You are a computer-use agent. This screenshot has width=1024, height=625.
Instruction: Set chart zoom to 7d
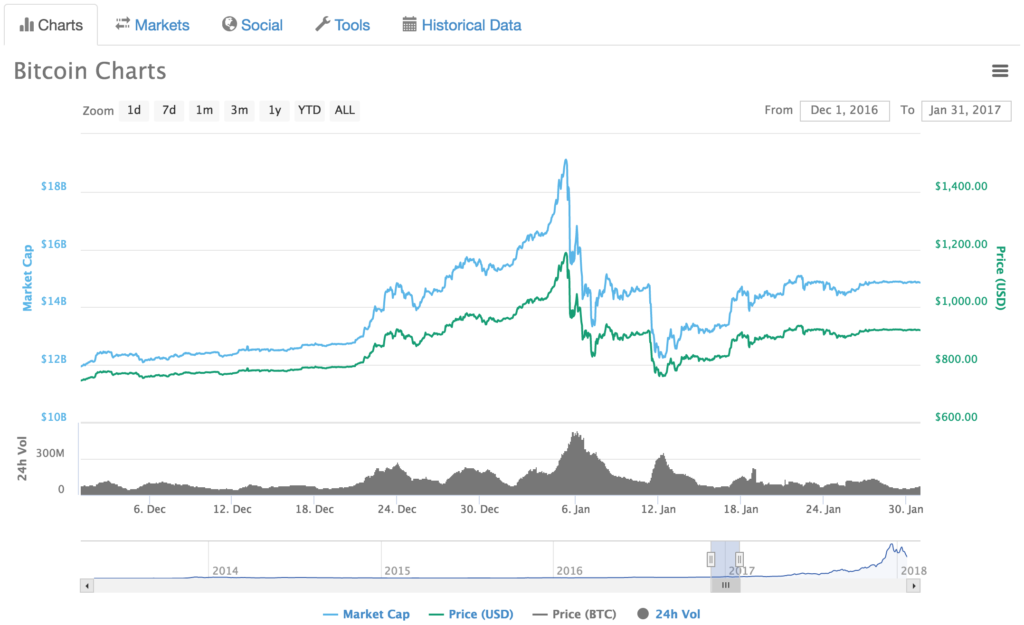pyautogui.click(x=169, y=110)
